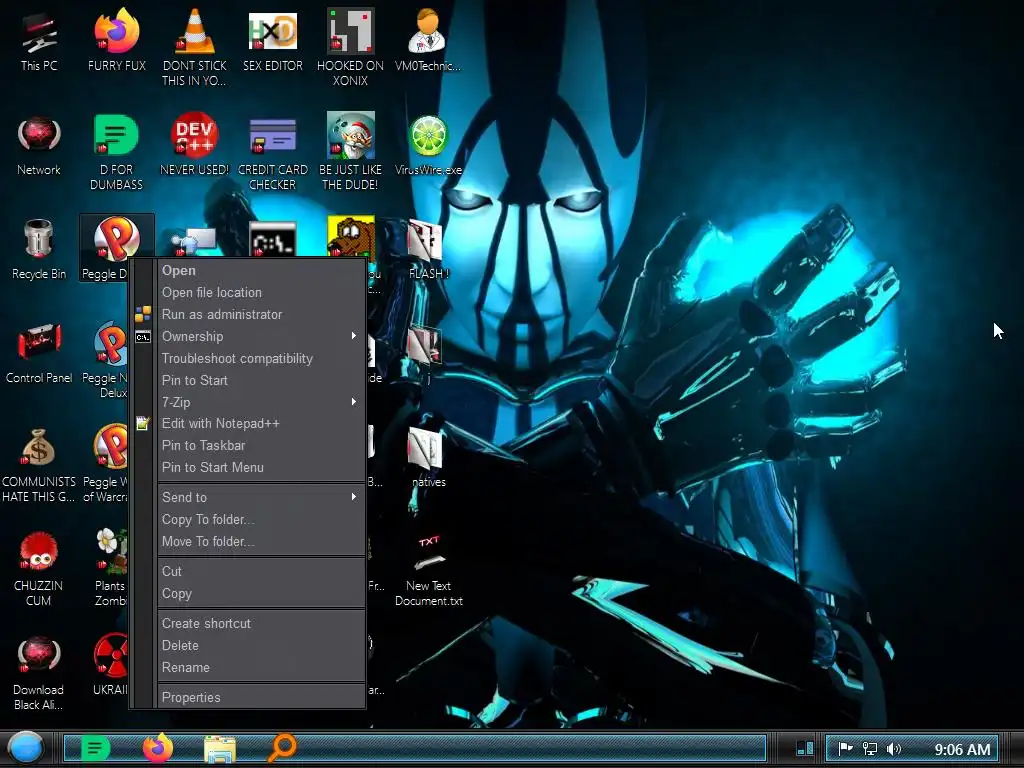Select the CHUZZIN CUM shortcut
Image resolution: width=1024 pixels, height=768 pixels.
(39, 568)
